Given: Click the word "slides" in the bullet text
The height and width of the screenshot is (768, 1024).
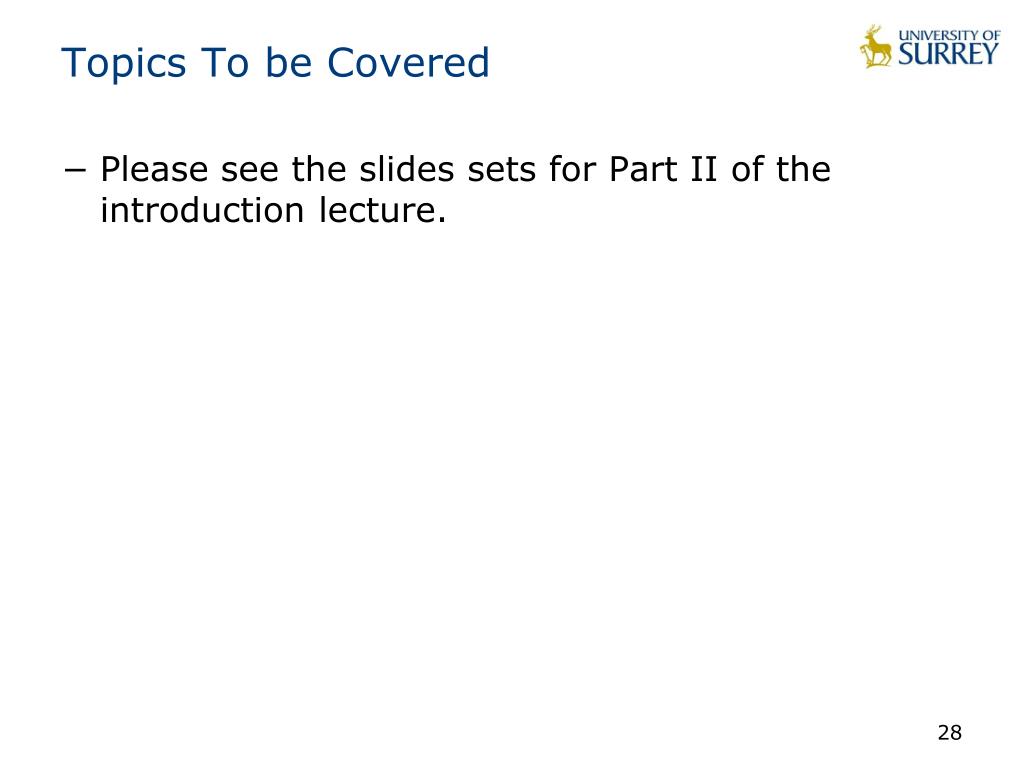Looking at the screenshot, I should click(407, 170).
